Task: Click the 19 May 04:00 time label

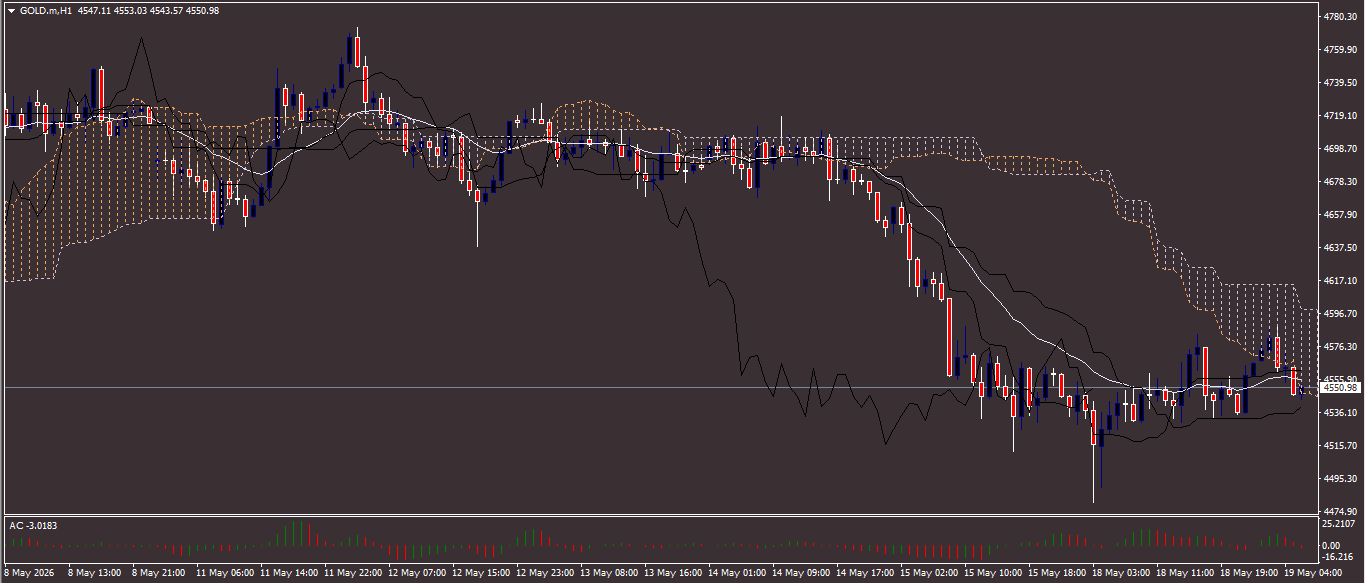Action: [x=1313, y=574]
